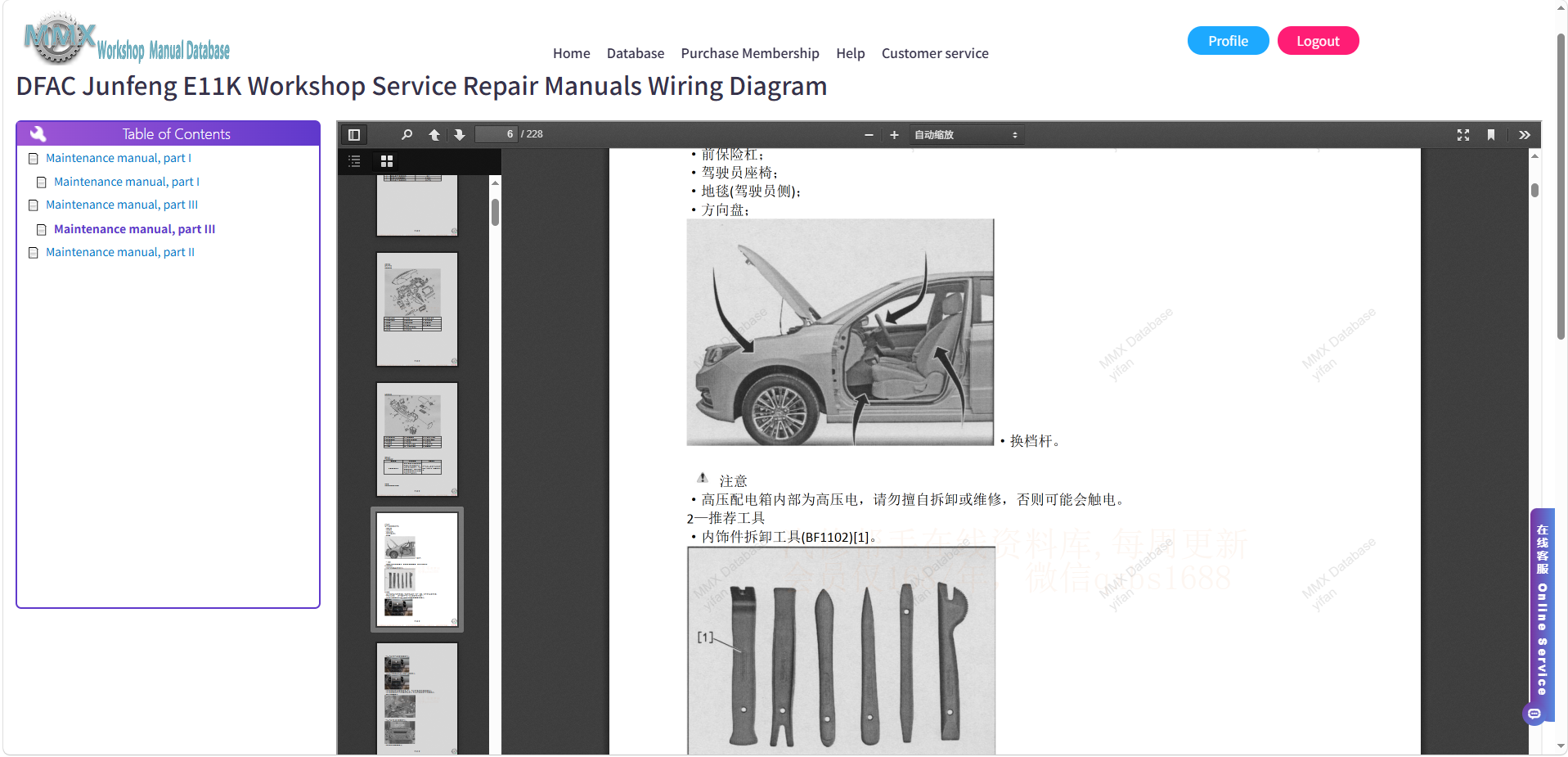Click the thumbnail sidebar scrollbar handle
This screenshot has width=1568, height=757.
[495, 212]
